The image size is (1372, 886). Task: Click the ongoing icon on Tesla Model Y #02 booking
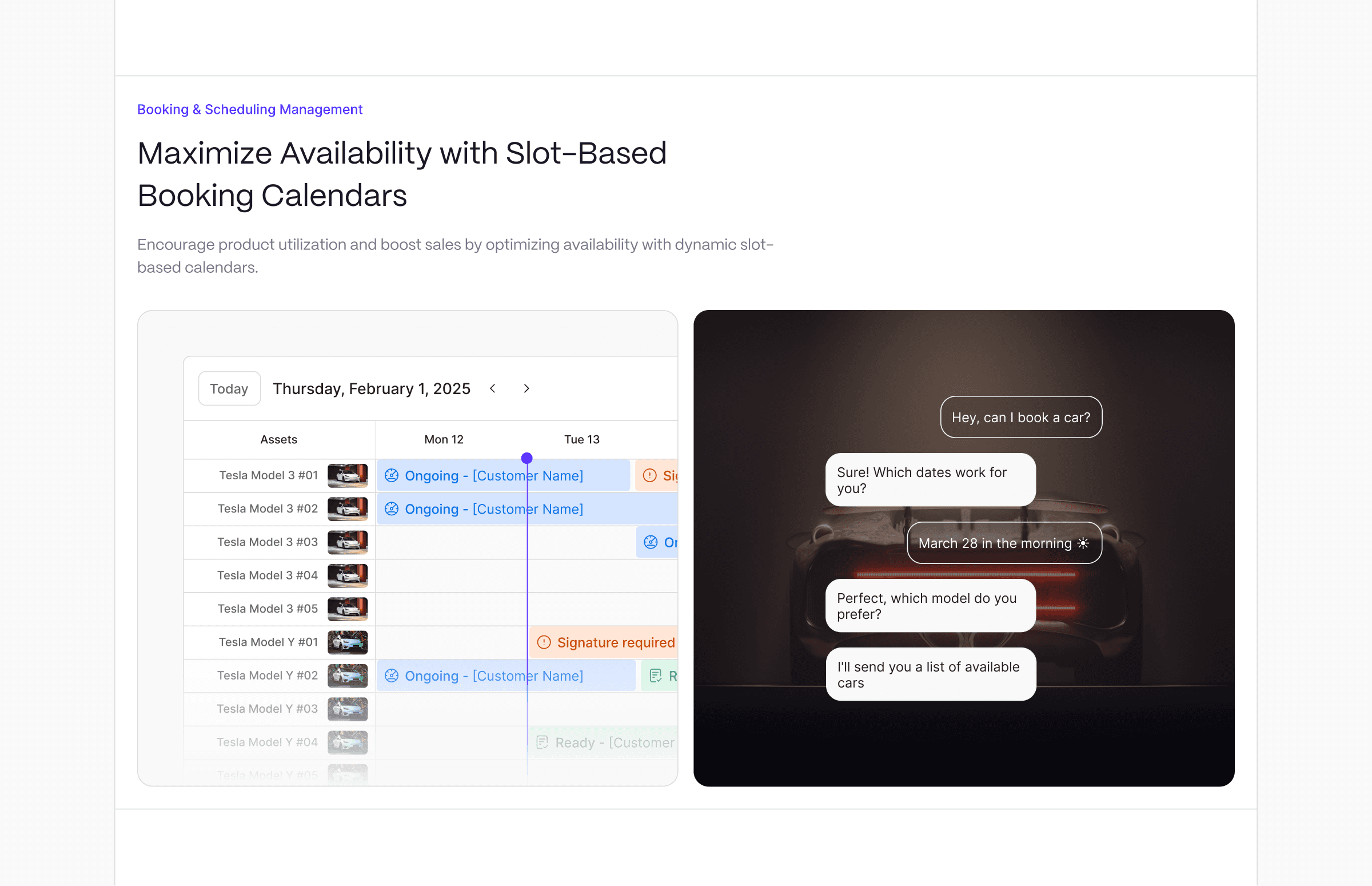tap(392, 676)
